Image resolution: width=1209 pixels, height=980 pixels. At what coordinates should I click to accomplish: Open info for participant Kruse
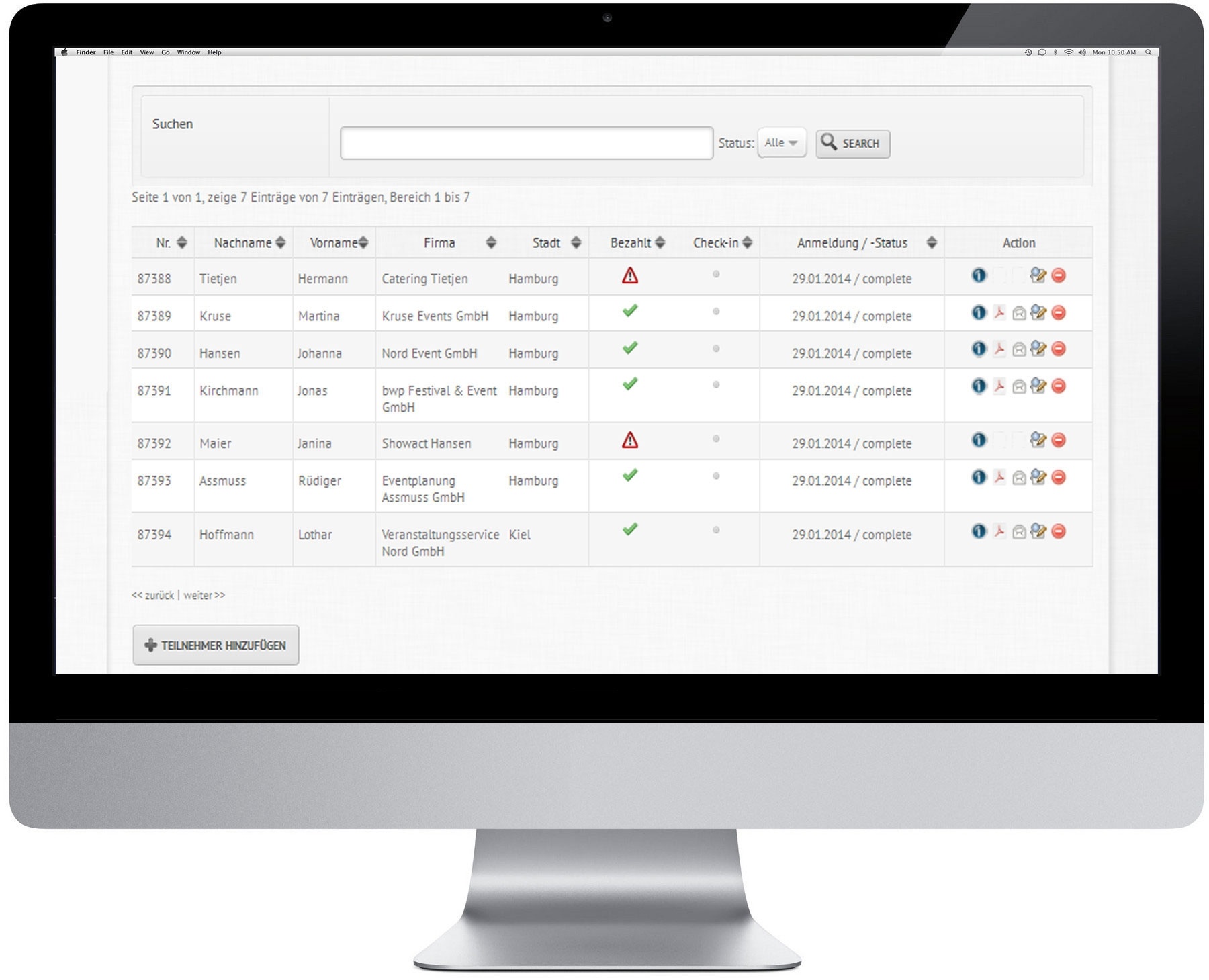point(979,312)
